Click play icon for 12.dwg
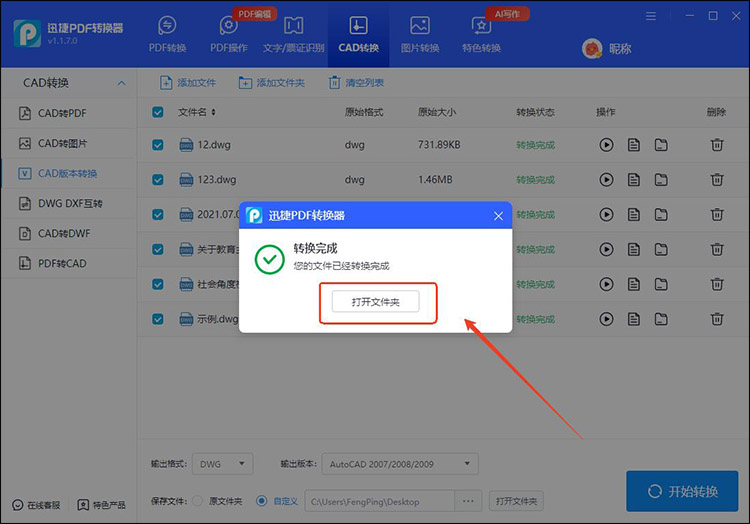This screenshot has height=524, width=750. pos(607,145)
